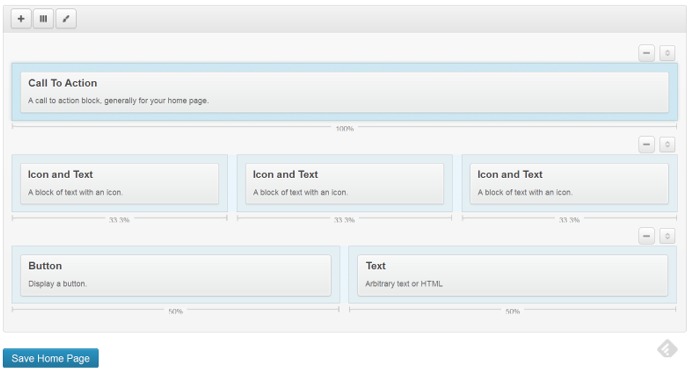Image resolution: width=692 pixels, height=371 pixels.
Task: Click the 33.3% label under last Icon column
Action: tap(569, 220)
